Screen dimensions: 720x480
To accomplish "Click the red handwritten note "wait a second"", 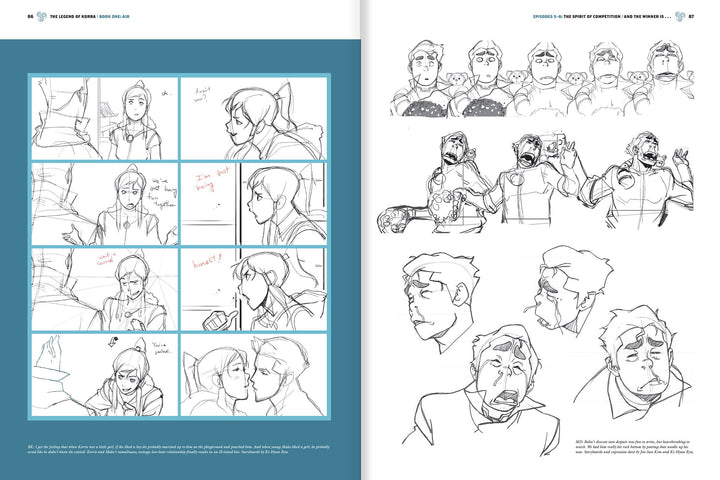I will [105, 260].
